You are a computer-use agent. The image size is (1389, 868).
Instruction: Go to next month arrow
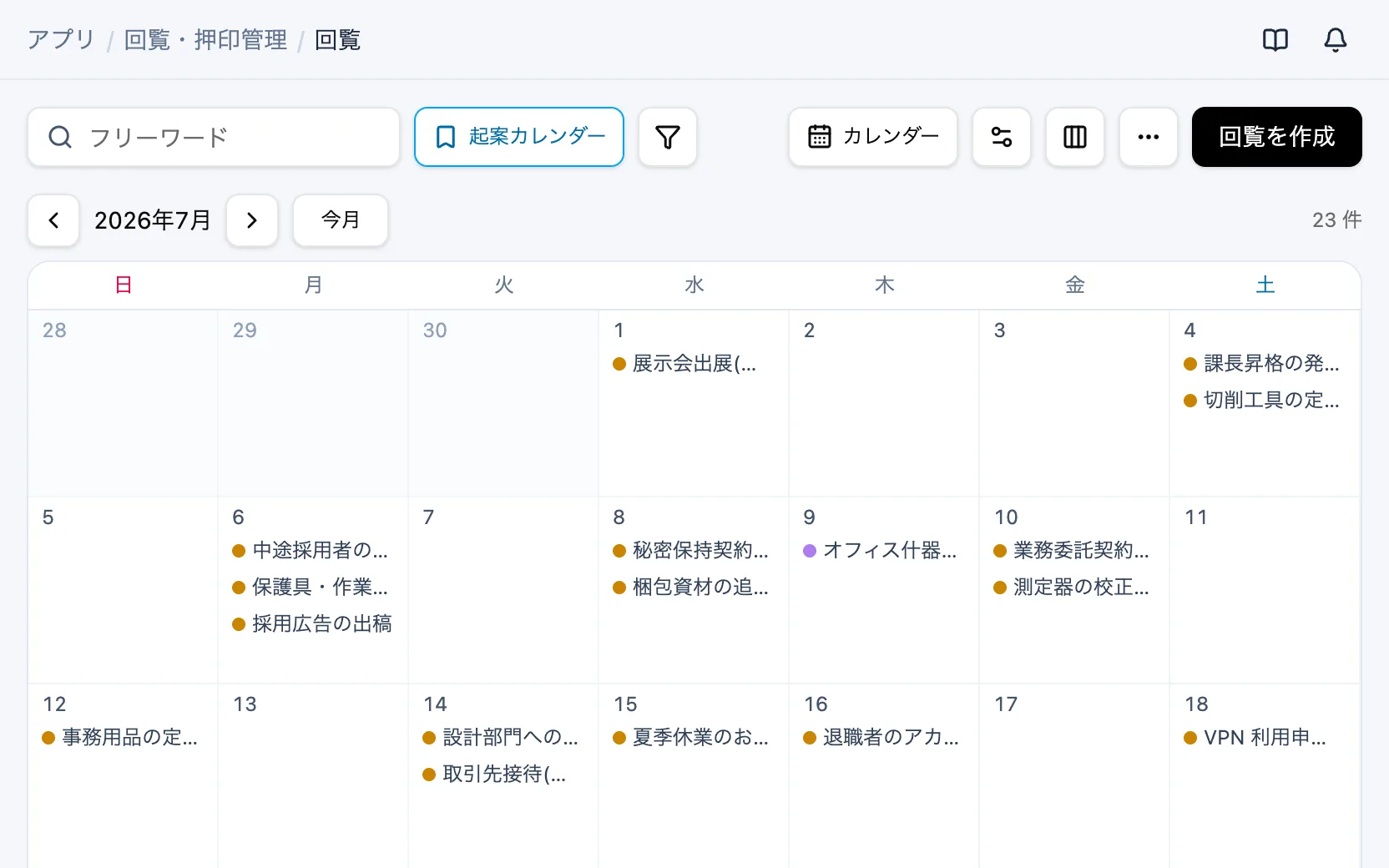pyautogui.click(x=252, y=220)
